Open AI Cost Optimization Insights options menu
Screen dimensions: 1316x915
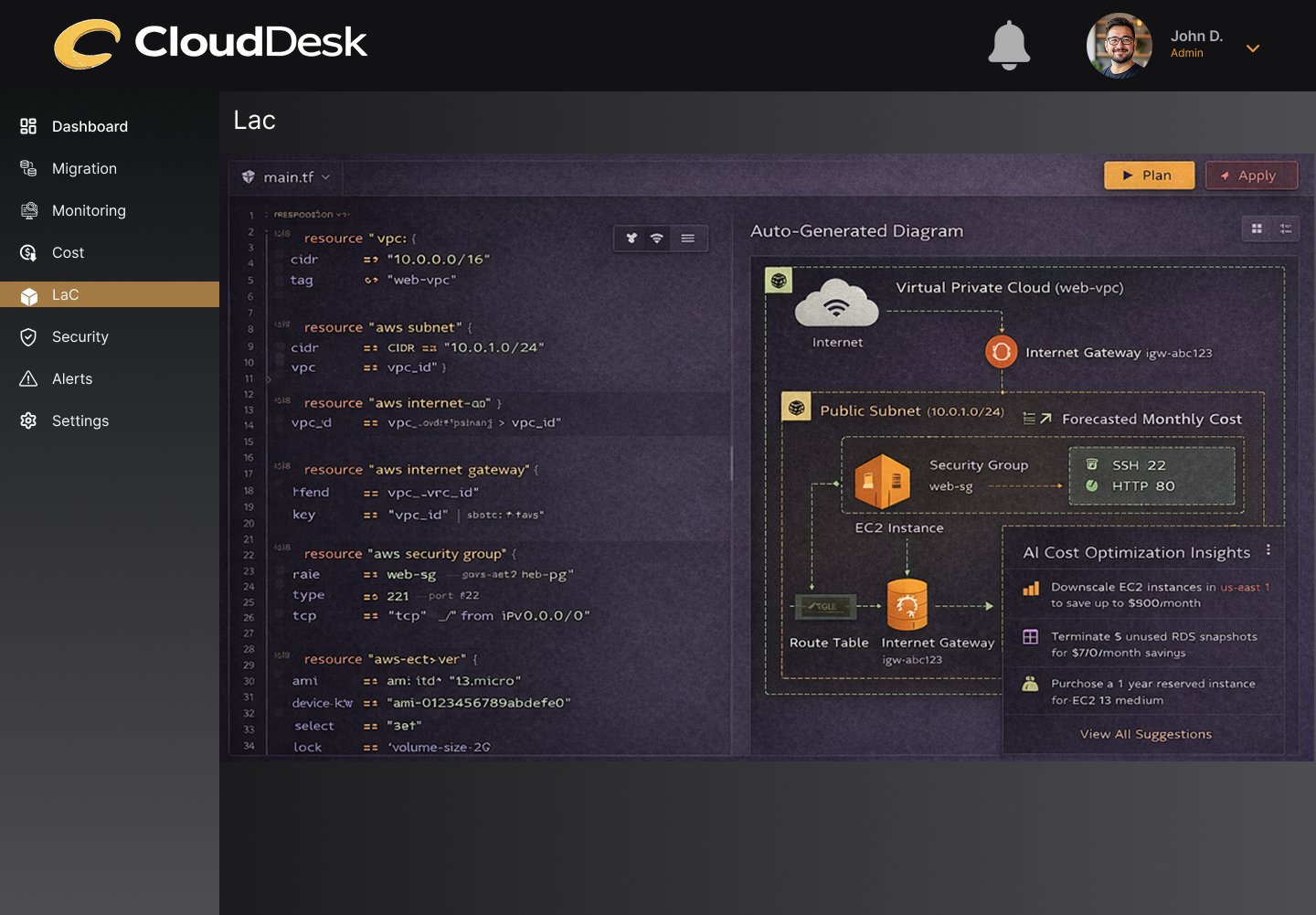coord(1268,550)
